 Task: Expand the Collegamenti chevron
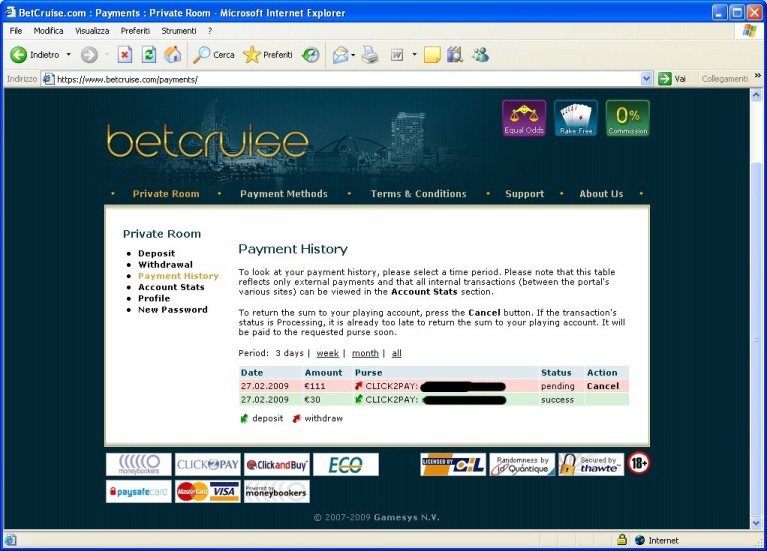click(758, 75)
